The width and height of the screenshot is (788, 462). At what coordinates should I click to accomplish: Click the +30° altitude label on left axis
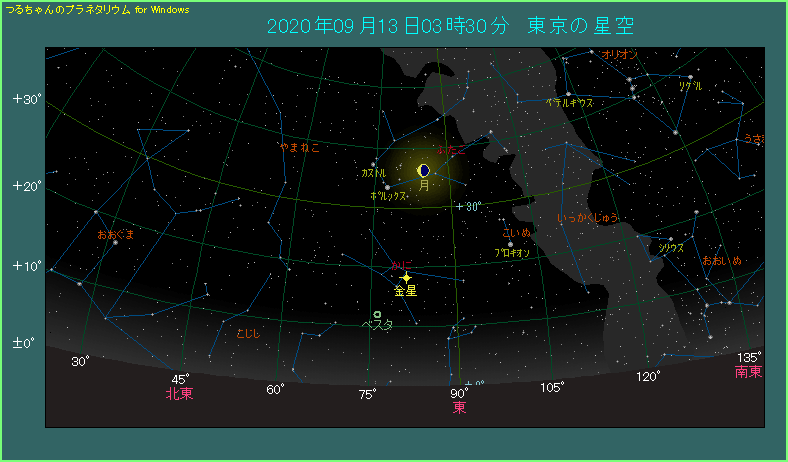(25, 99)
